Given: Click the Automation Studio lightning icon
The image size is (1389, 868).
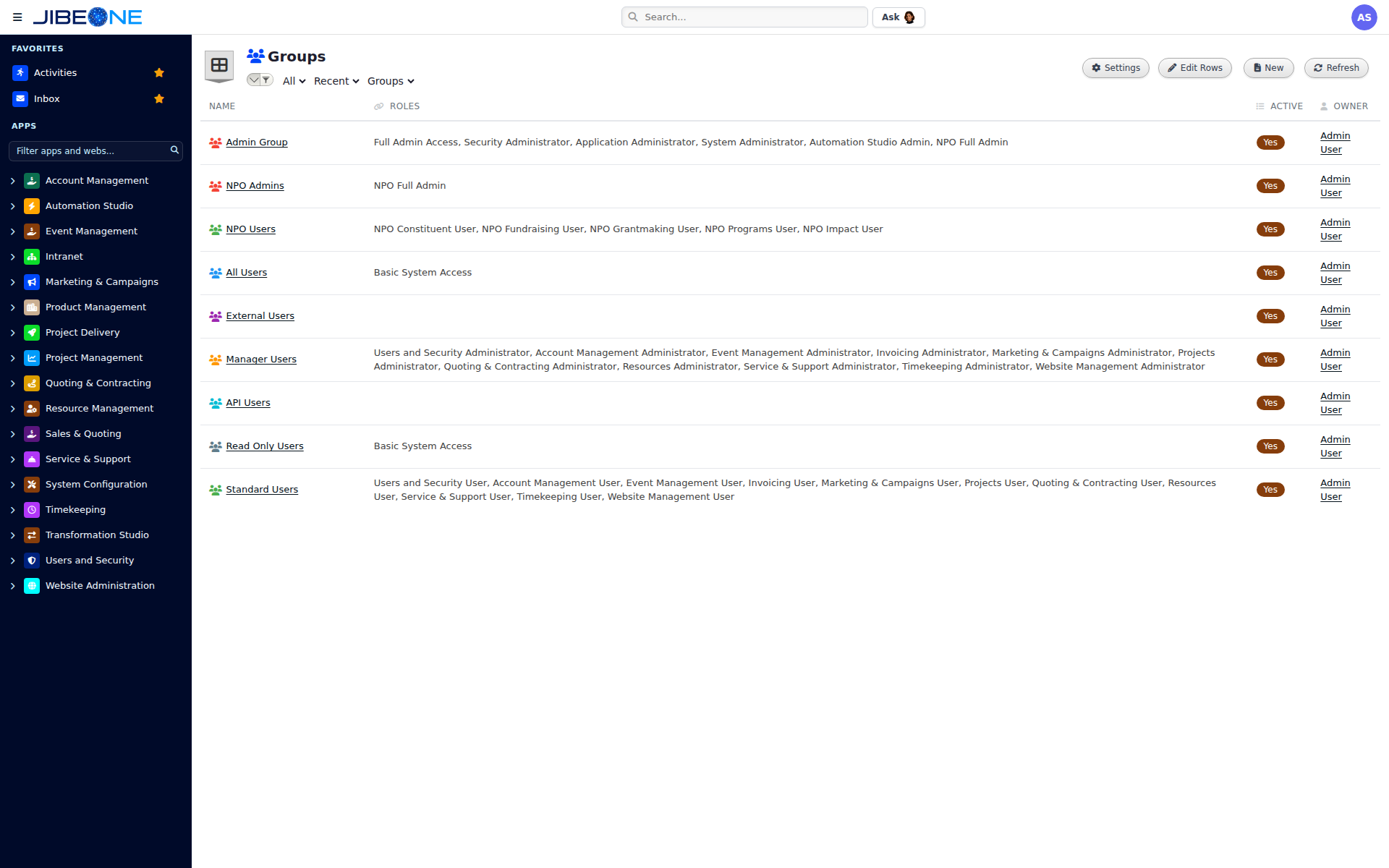Looking at the screenshot, I should pyautogui.click(x=32, y=206).
